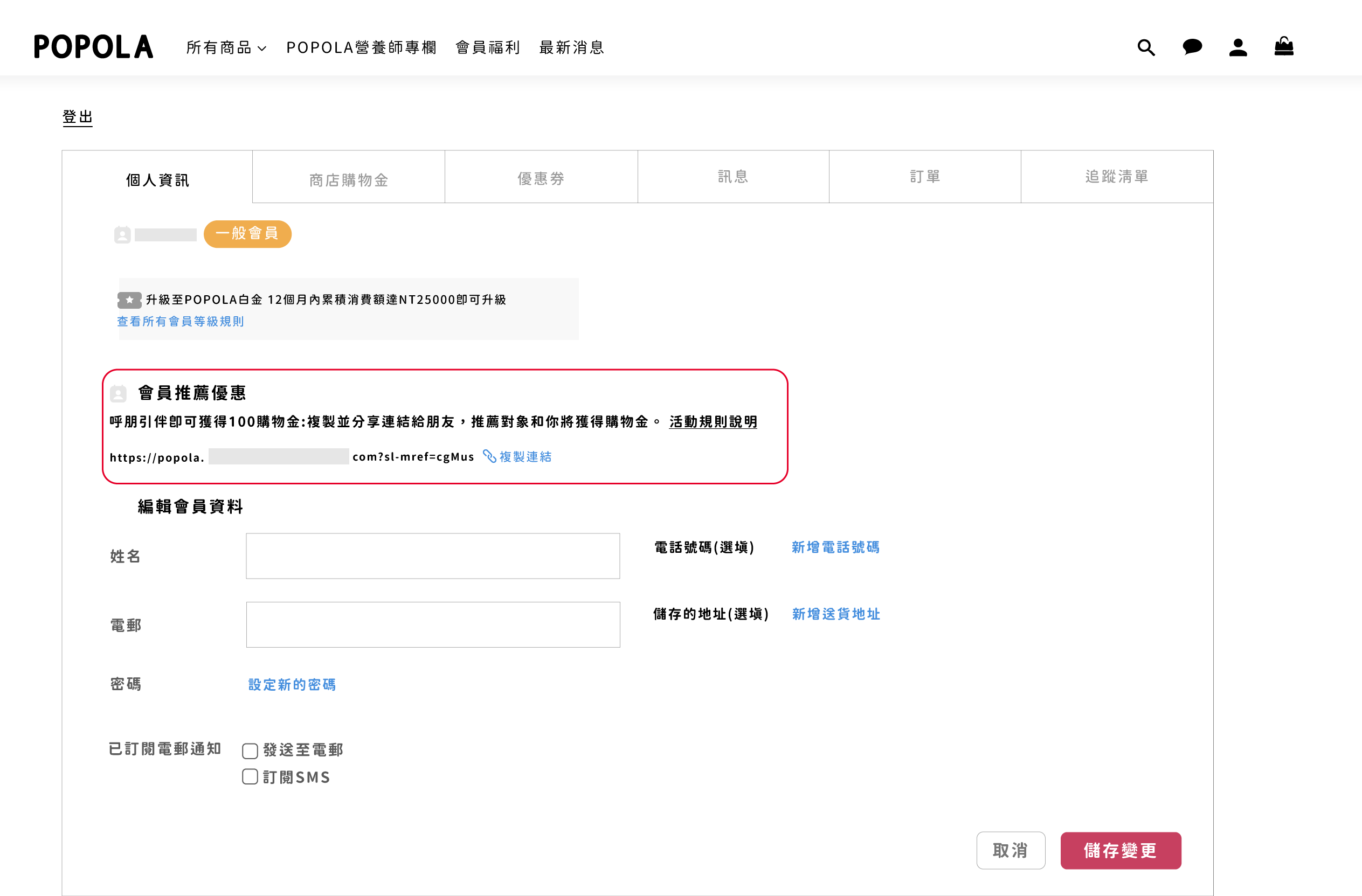Click the POPOLA logo
The height and width of the screenshot is (896, 1362).
point(93,47)
